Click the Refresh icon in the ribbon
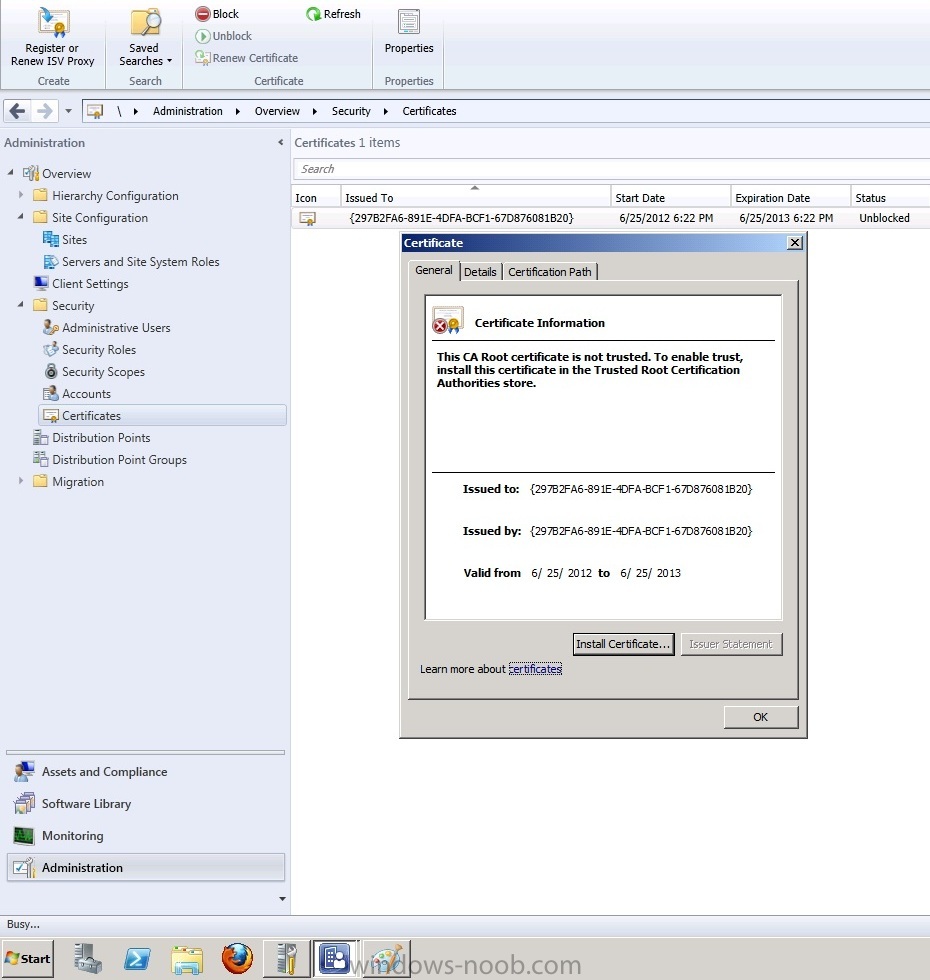The width and height of the screenshot is (930, 980). pyautogui.click(x=313, y=14)
